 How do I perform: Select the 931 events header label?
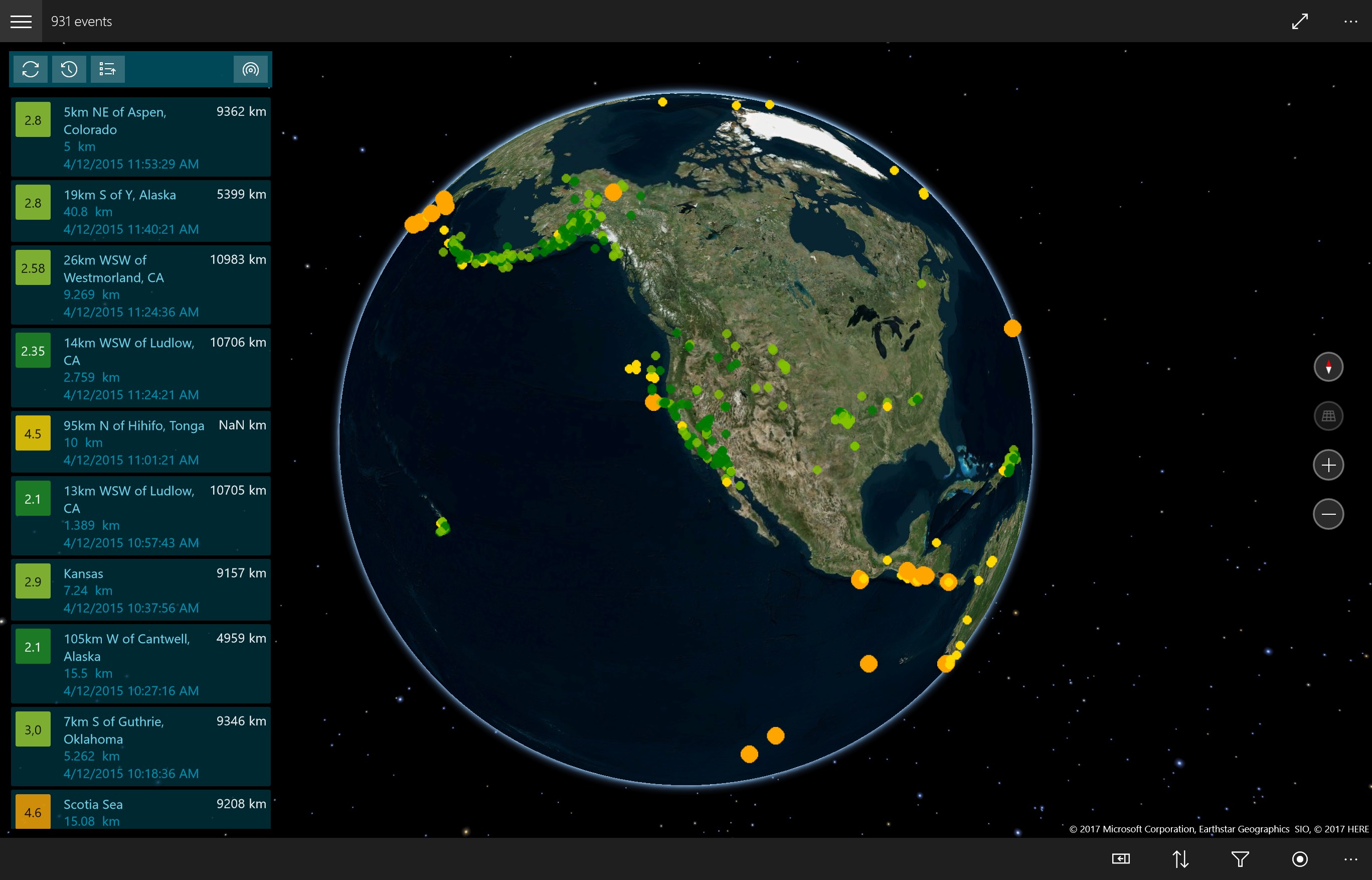click(81, 21)
